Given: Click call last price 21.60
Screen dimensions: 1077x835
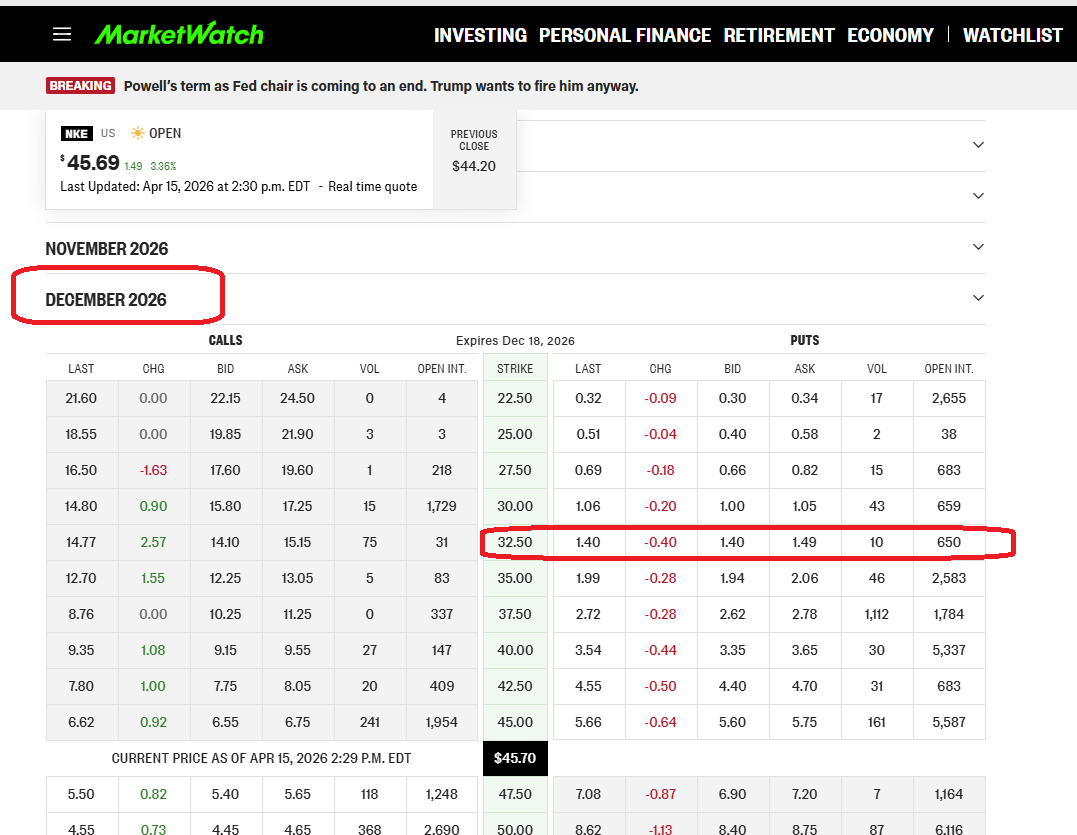Looking at the screenshot, I should point(81,398).
